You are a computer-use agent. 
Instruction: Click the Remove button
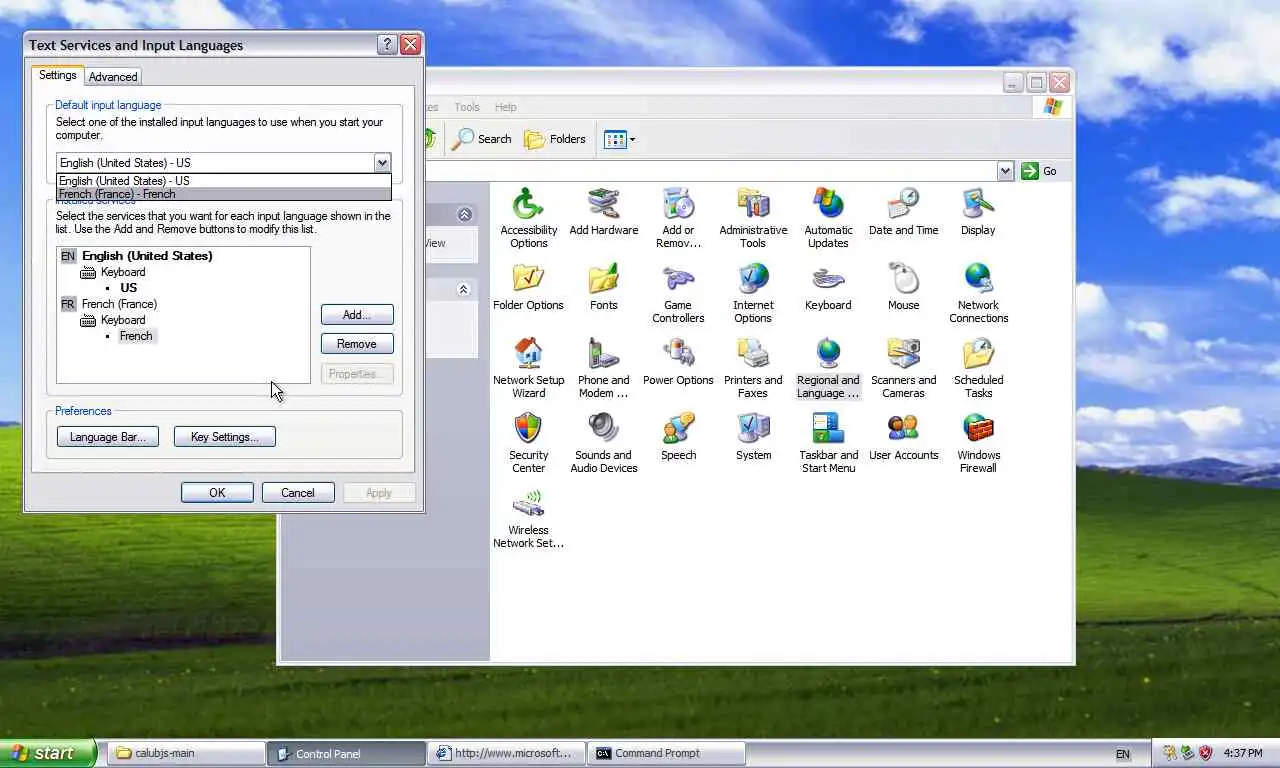(x=357, y=343)
